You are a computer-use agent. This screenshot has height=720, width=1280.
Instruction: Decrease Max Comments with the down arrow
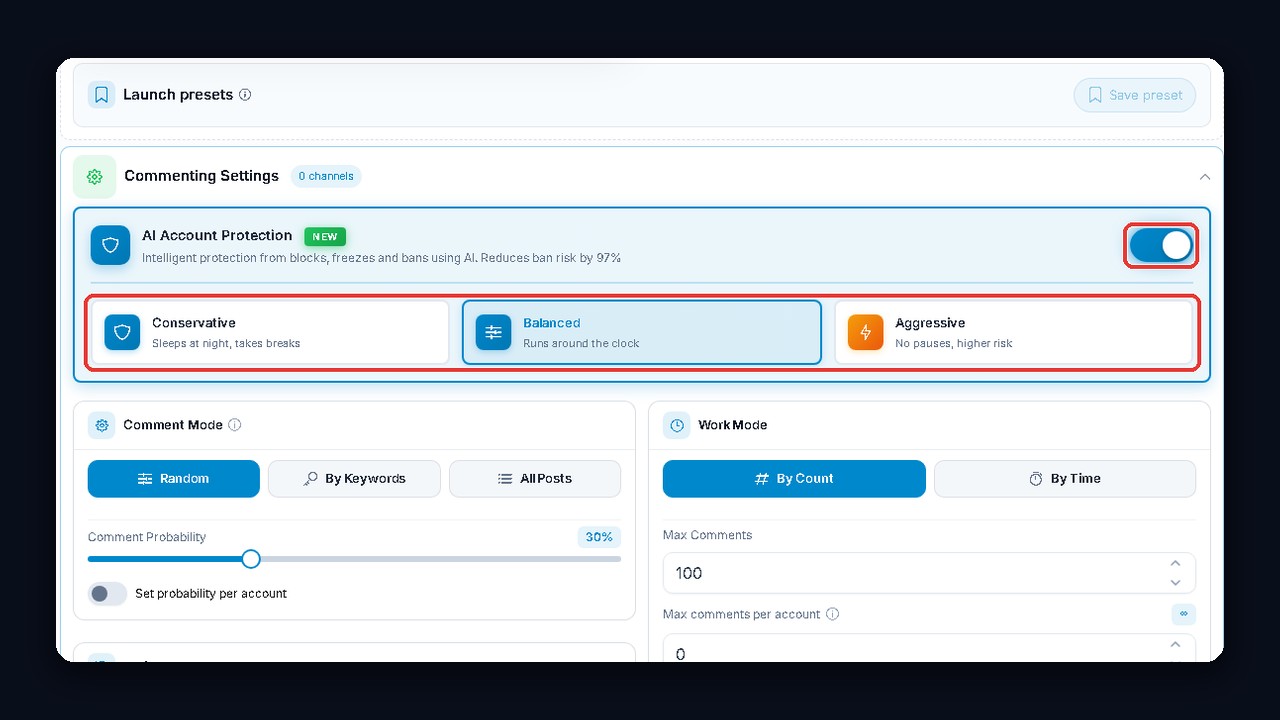pos(1176,582)
